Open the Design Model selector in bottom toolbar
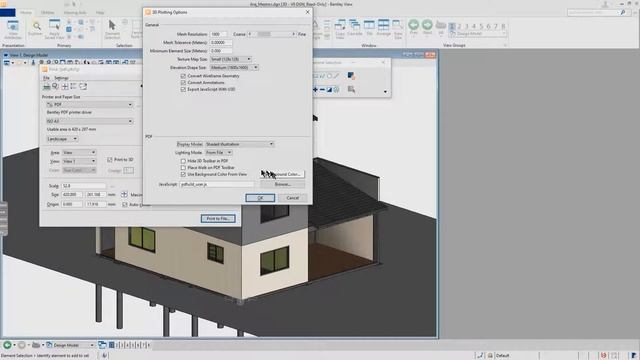The height and width of the screenshot is (360, 640). pos(70,345)
